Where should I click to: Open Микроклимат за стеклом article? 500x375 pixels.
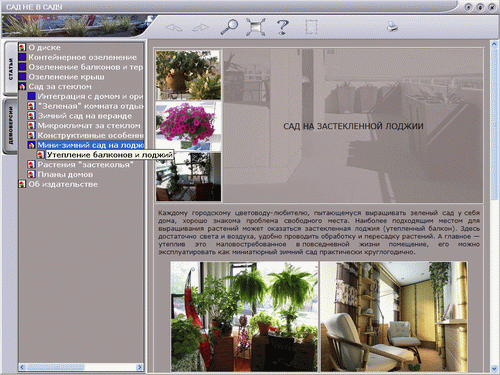click(89, 126)
